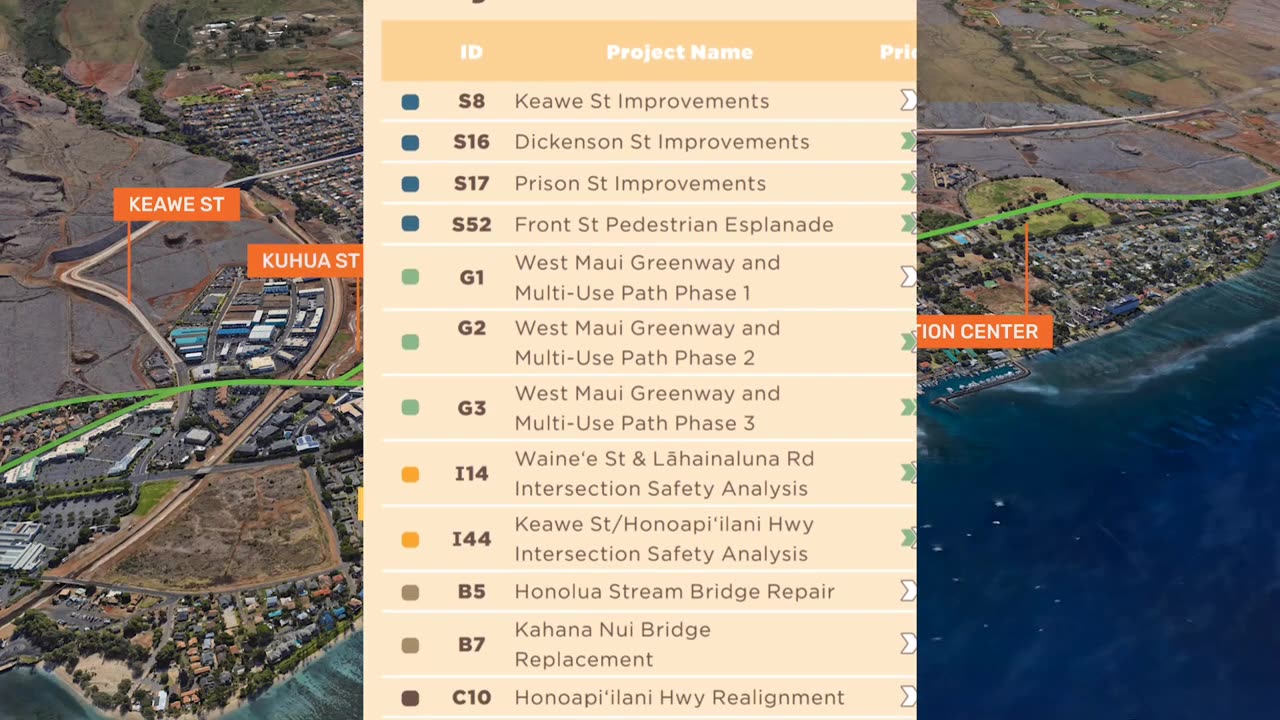The width and height of the screenshot is (1280, 720).
Task: Click the Kahana Nui Bridge Replacement project name
Action: [613, 644]
